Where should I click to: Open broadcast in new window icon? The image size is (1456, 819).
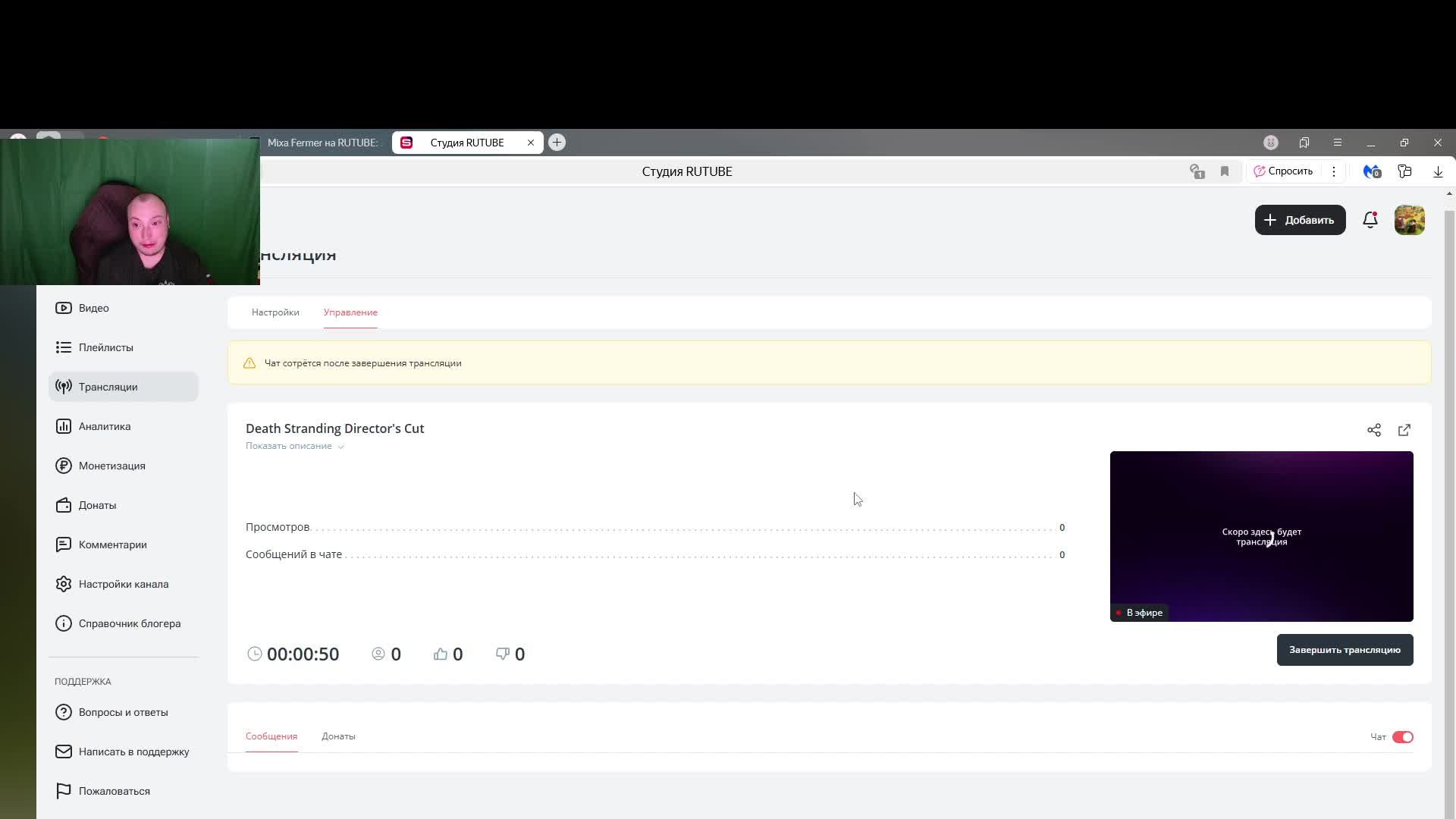click(1404, 430)
